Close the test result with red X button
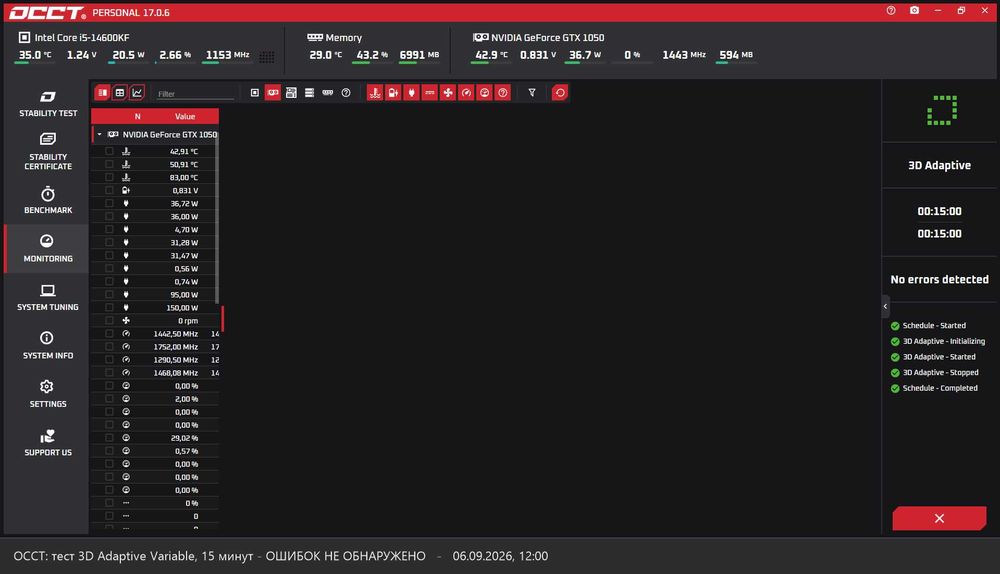Screen dimensions: 1000x574 pyautogui.click(x=939, y=519)
